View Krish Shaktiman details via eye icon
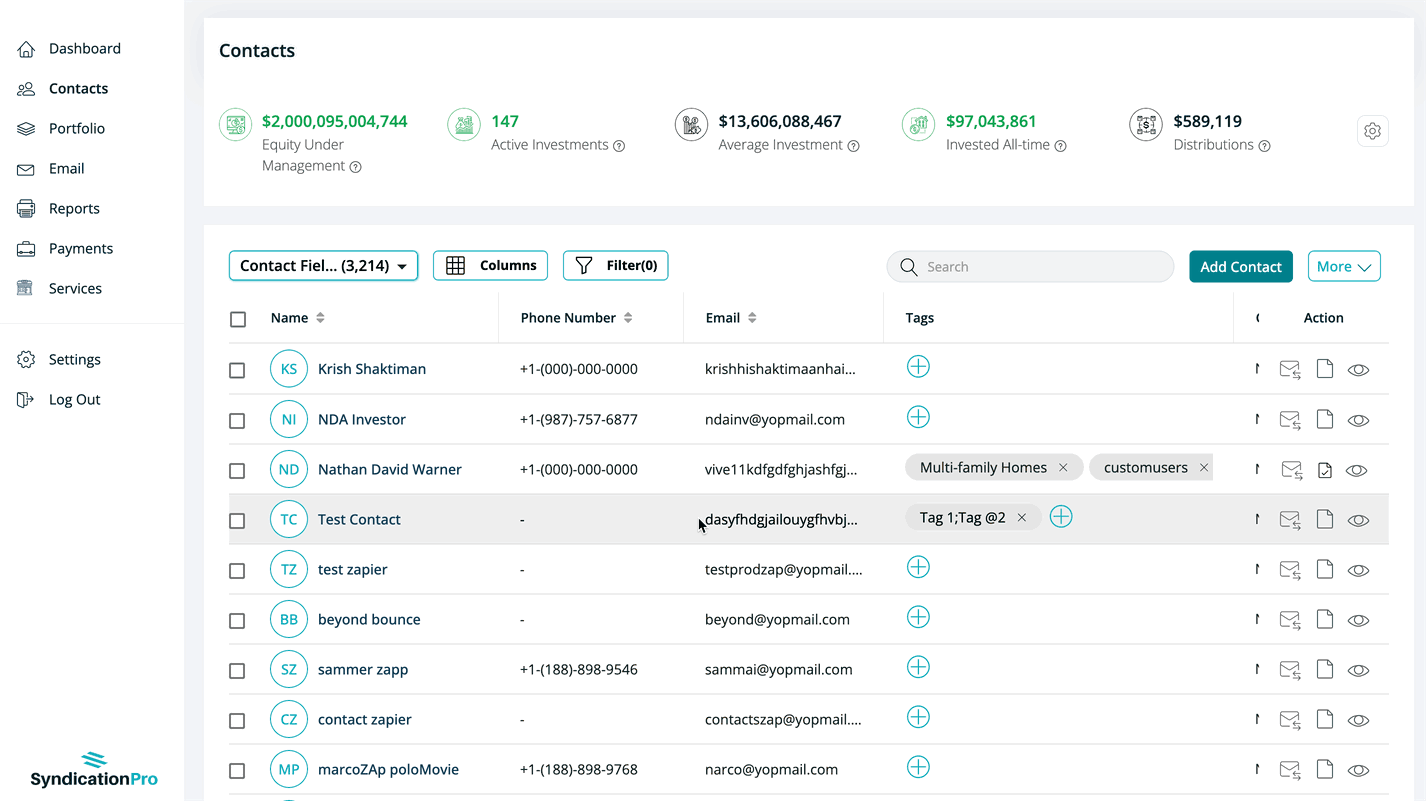 (1358, 370)
